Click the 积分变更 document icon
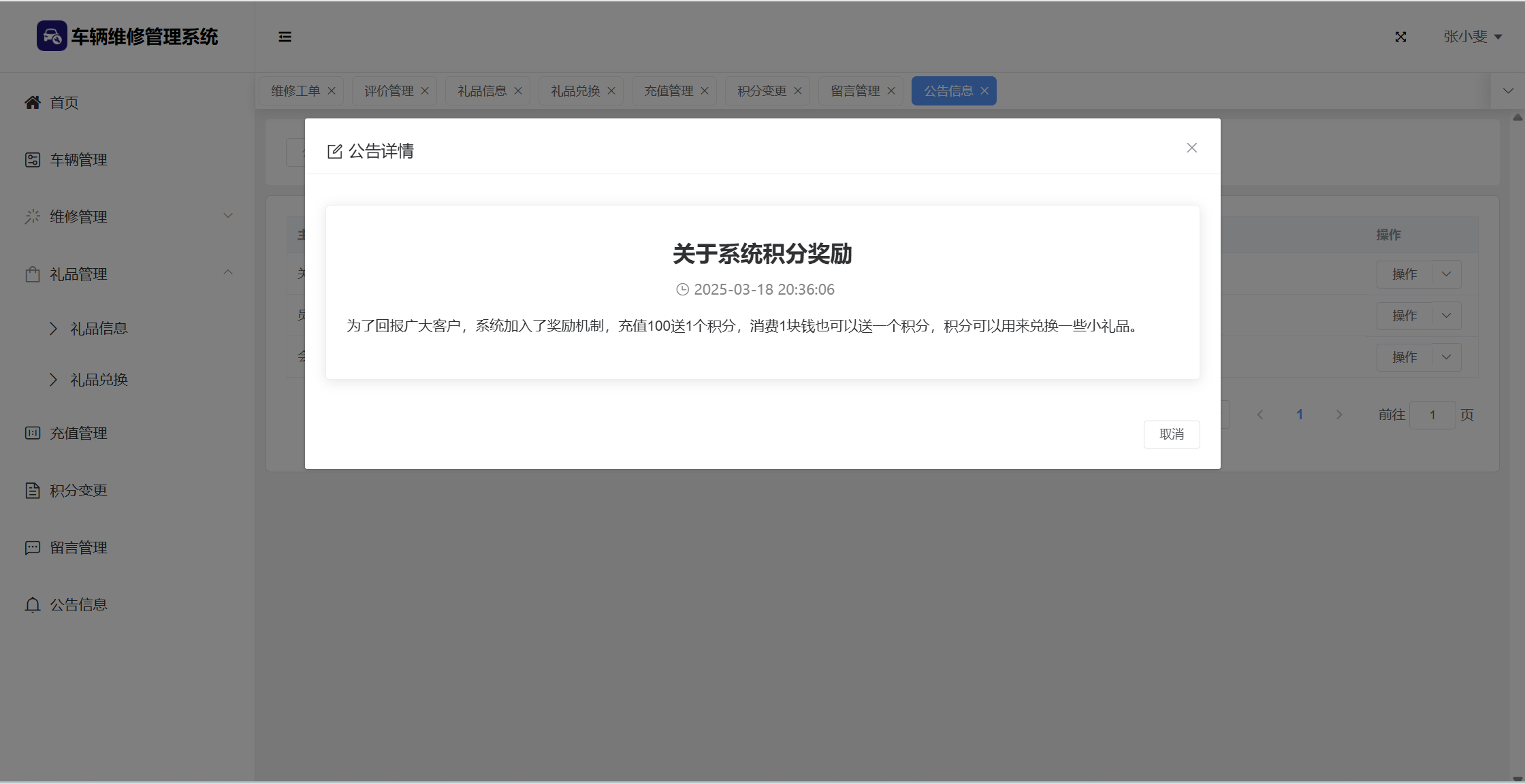The width and height of the screenshot is (1525, 784). point(32,490)
